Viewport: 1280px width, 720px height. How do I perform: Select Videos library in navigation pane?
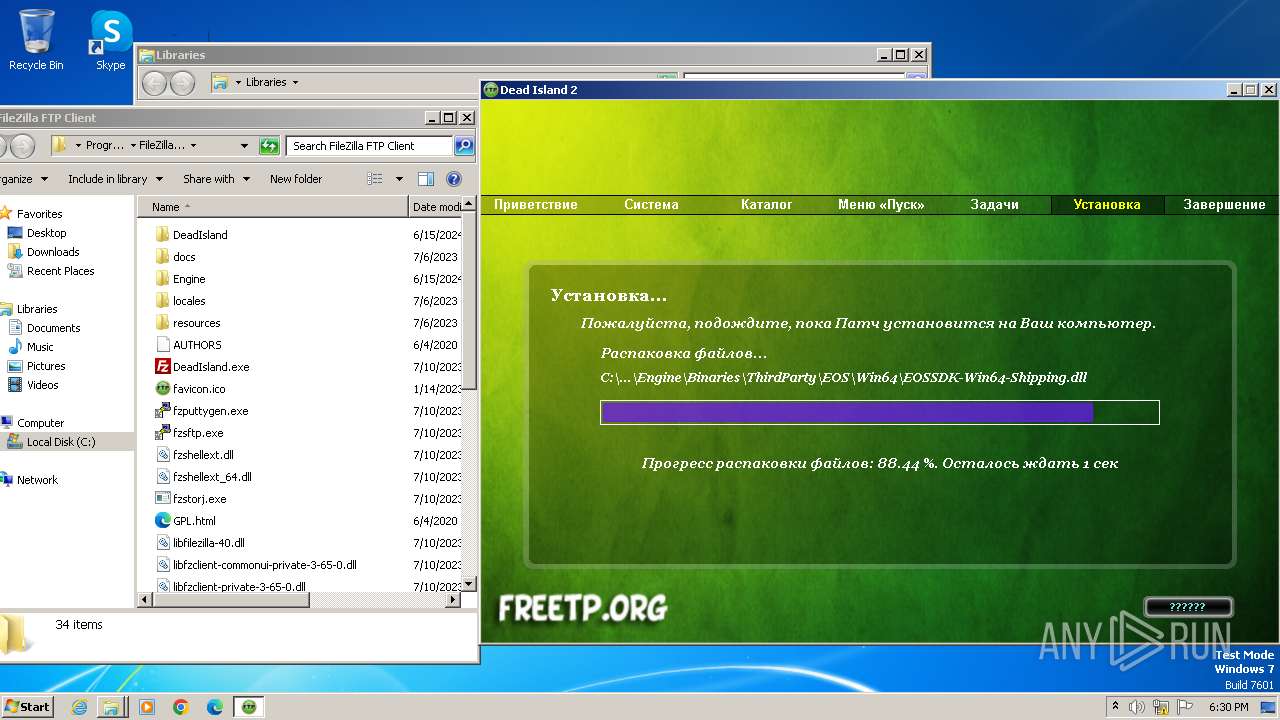33,385
